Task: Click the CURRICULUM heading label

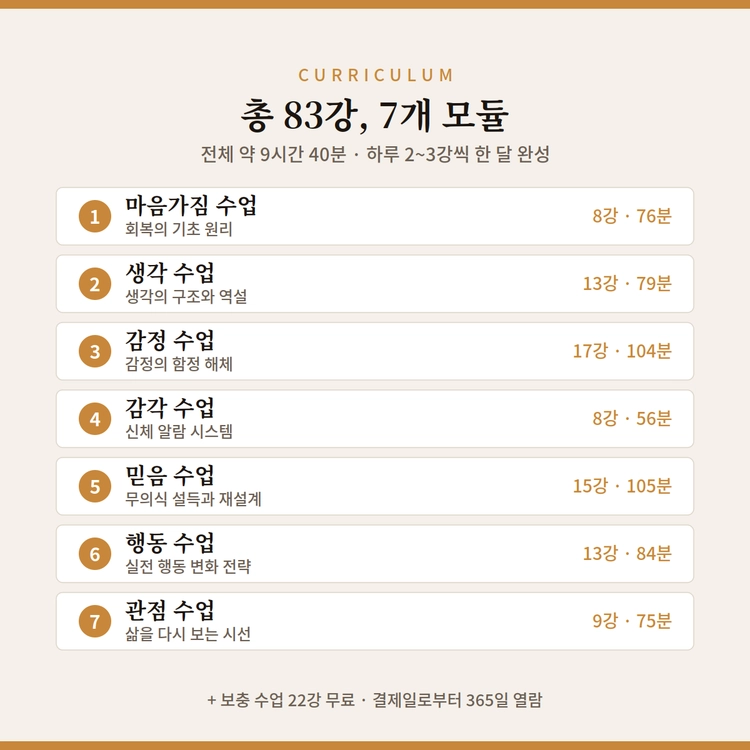Action: pyautogui.click(x=375, y=75)
